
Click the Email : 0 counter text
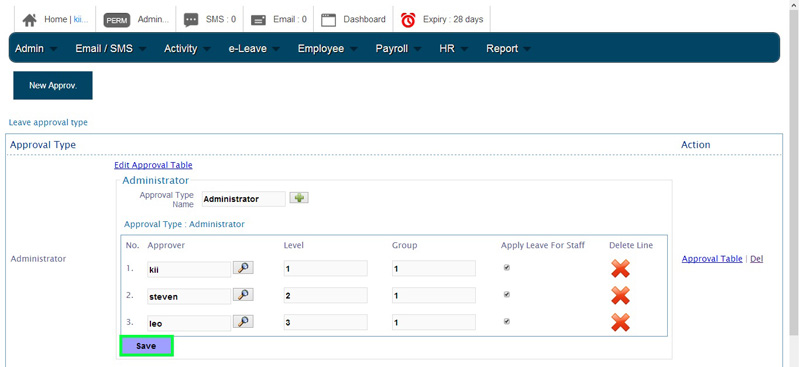click(290, 19)
